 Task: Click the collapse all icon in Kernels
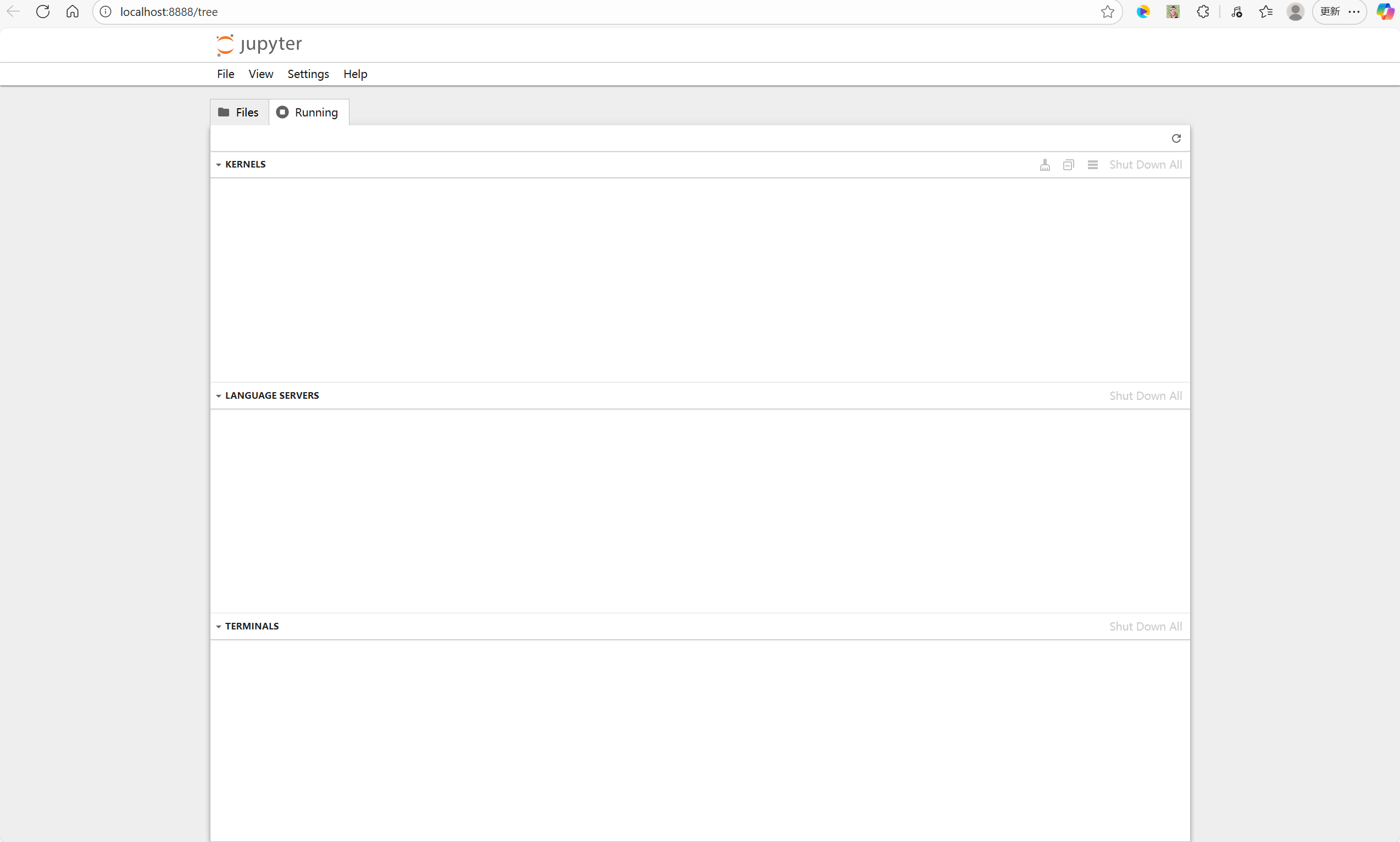coord(1069,165)
